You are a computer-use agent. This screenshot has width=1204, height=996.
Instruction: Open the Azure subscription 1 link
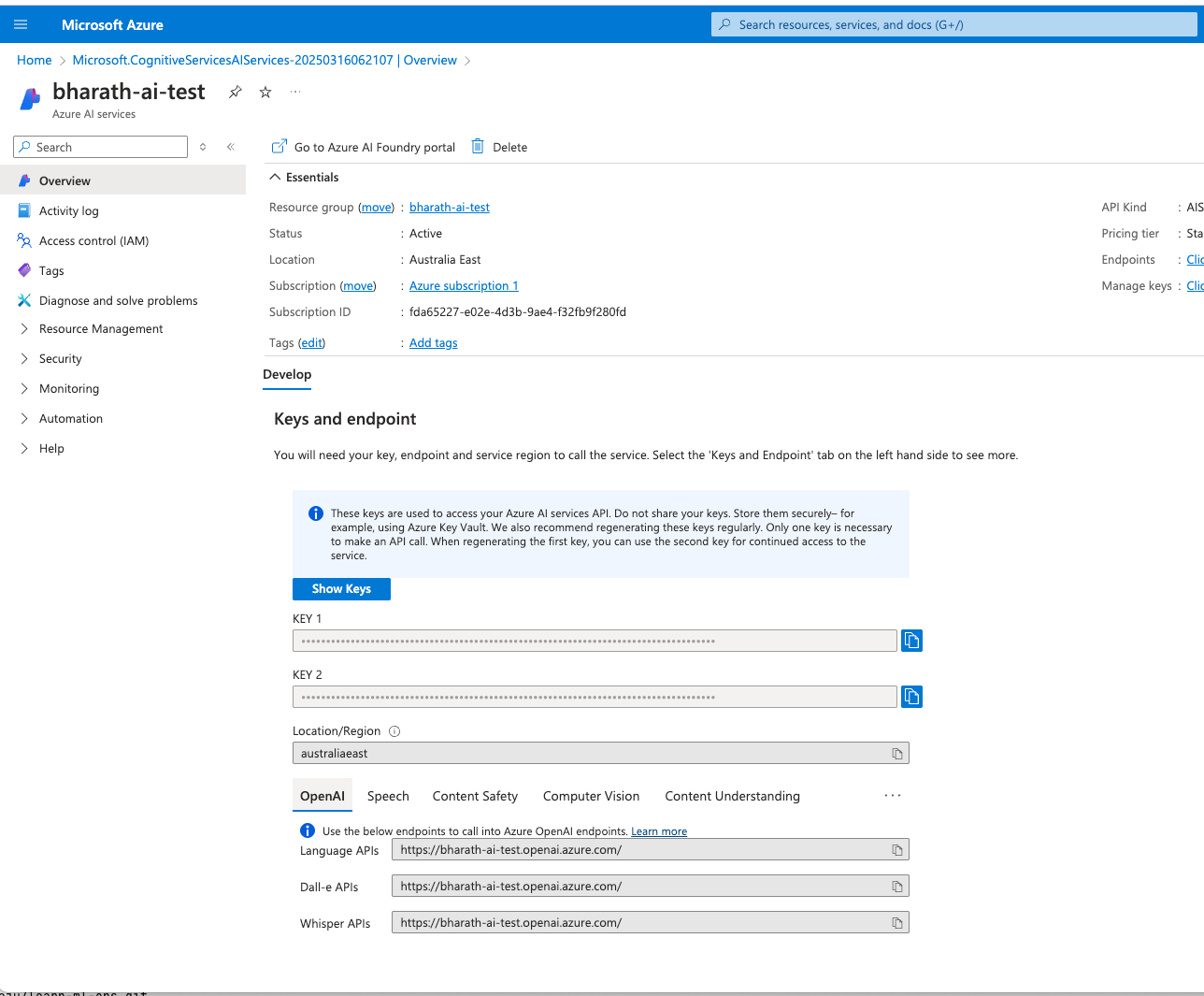click(464, 286)
